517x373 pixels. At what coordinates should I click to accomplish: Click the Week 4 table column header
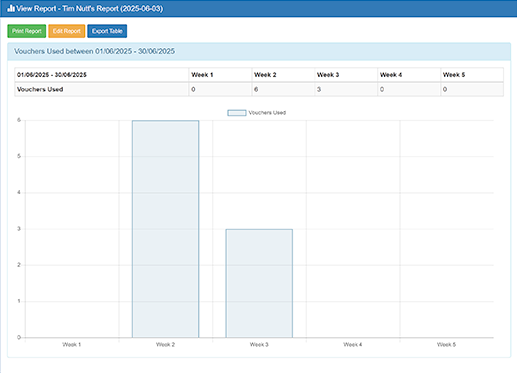(409, 75)
